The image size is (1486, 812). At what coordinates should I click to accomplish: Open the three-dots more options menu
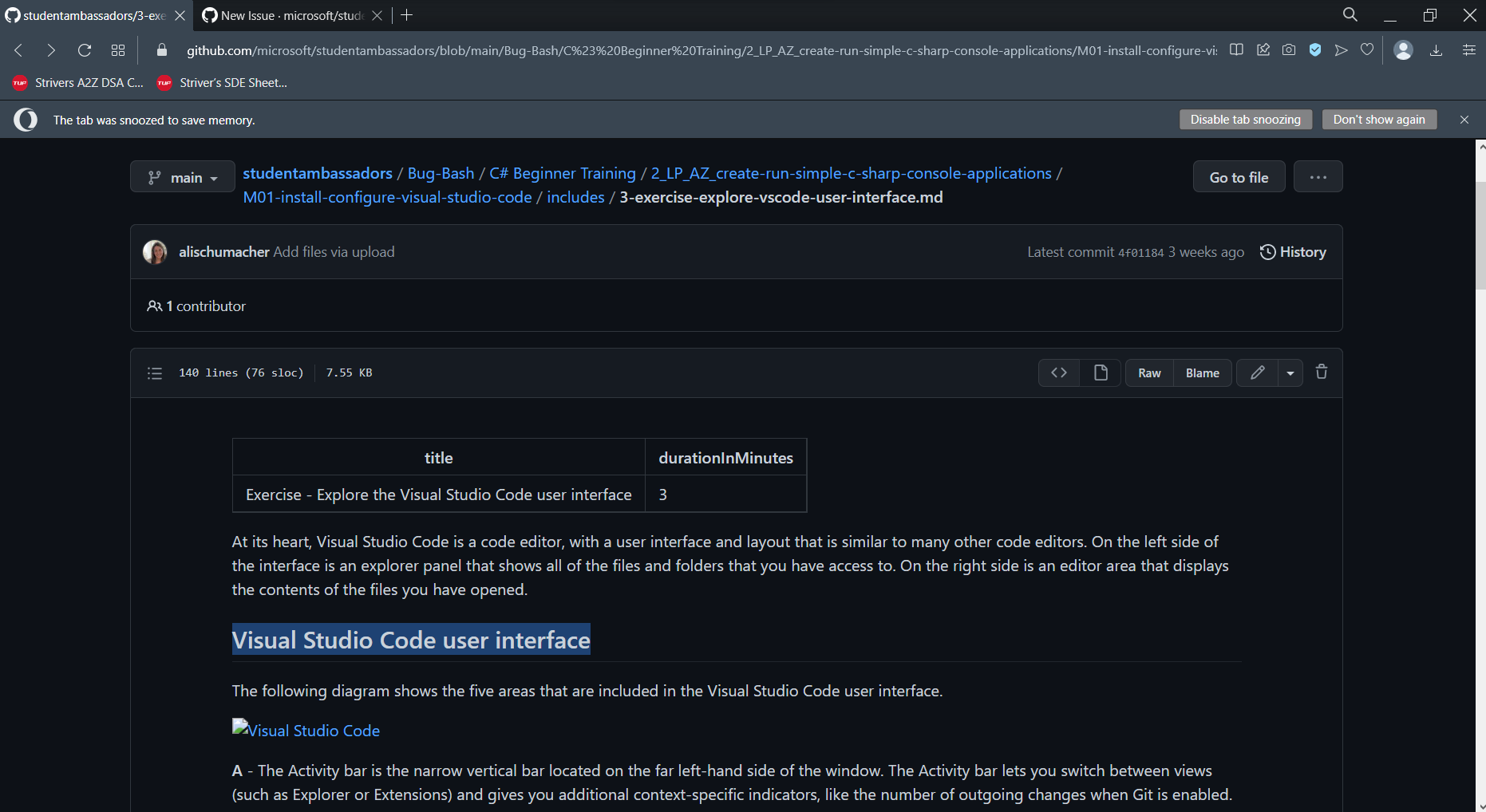[x=1318, y=176]
